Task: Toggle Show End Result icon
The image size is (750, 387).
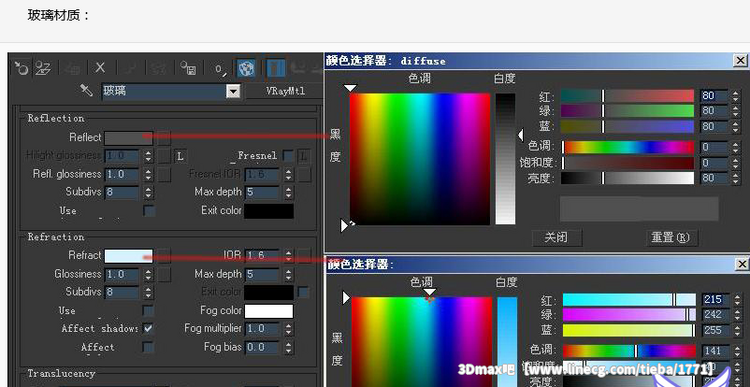Action: point(276,68)
